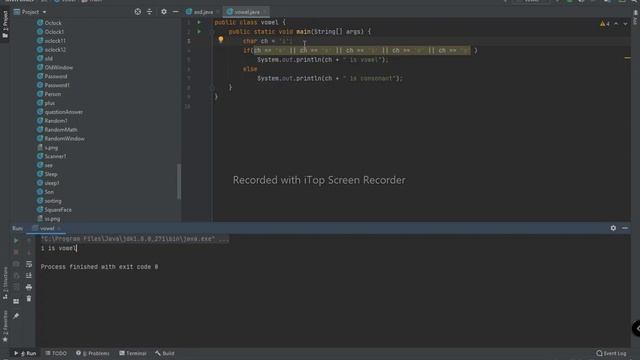This screenshot has height=360, width=640.
Task: Select sorting class in project tree
Action: click(49, 201)
